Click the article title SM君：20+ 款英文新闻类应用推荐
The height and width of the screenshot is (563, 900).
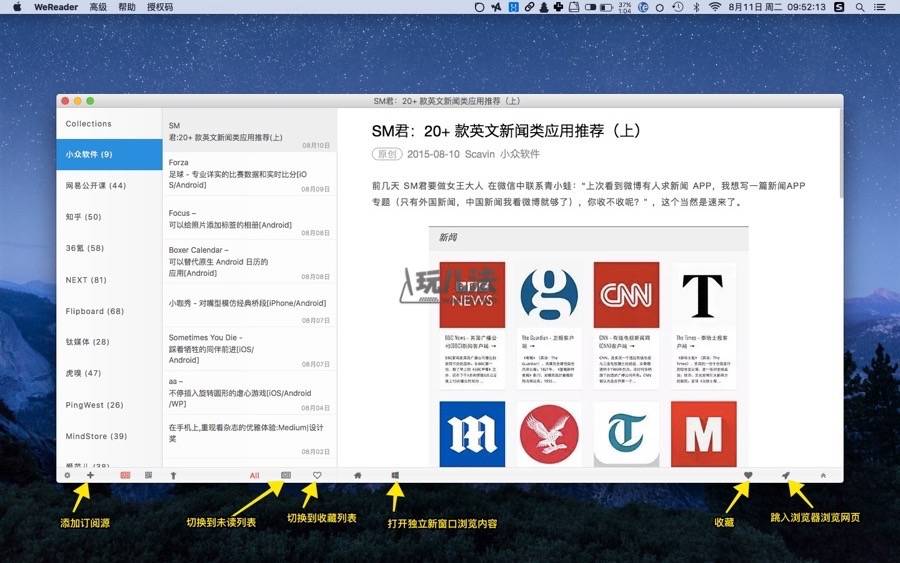coord(506,131)
